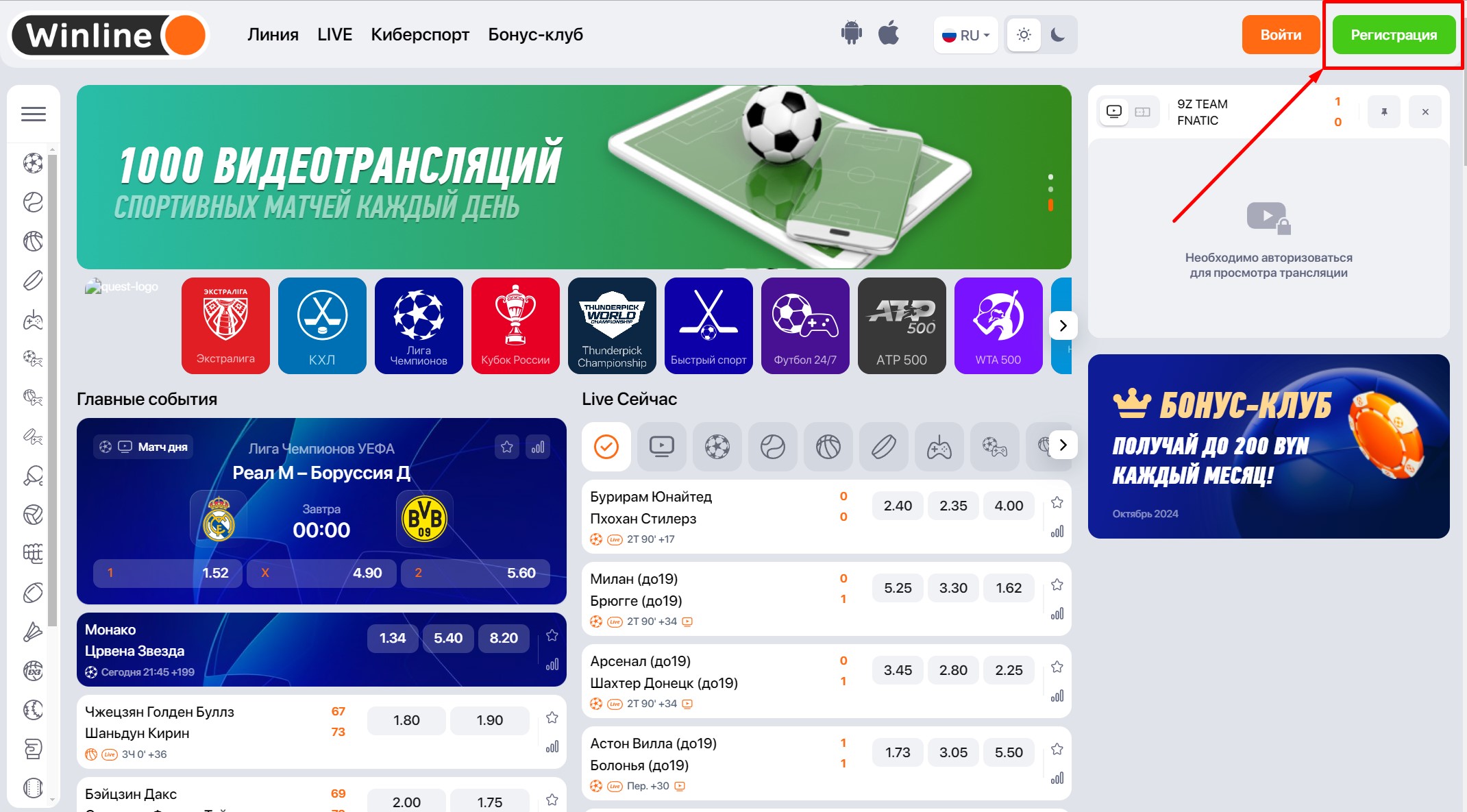This screenshot has height=812, width=1467.
Task: Add Монако – Црвена Звезда to favorites
Action: click(x=552, y=636)
